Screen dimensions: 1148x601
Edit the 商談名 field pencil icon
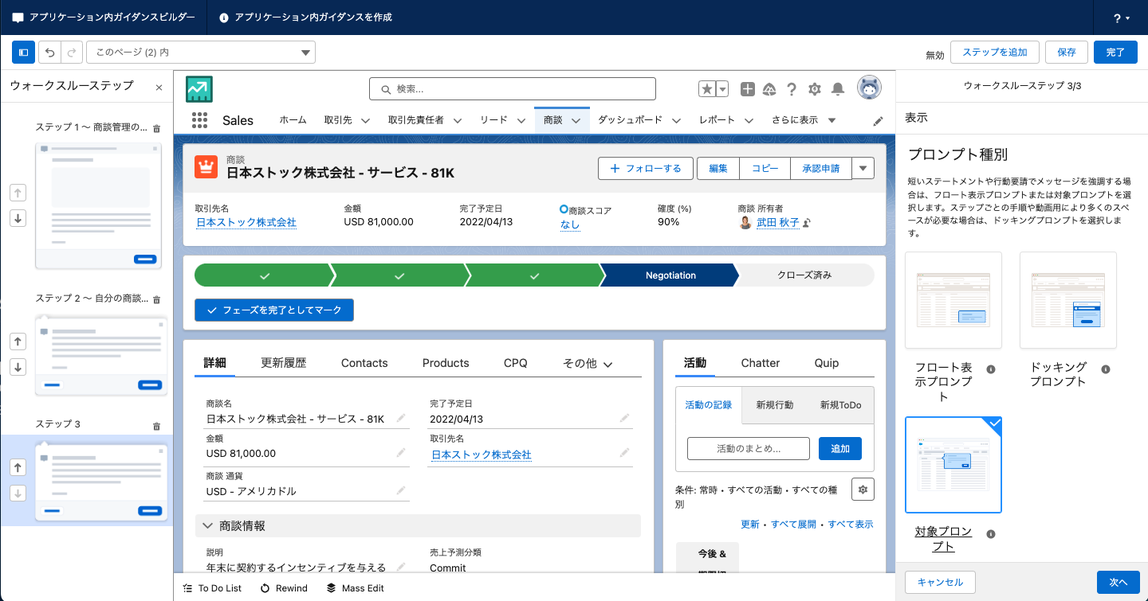coord(400,418)
